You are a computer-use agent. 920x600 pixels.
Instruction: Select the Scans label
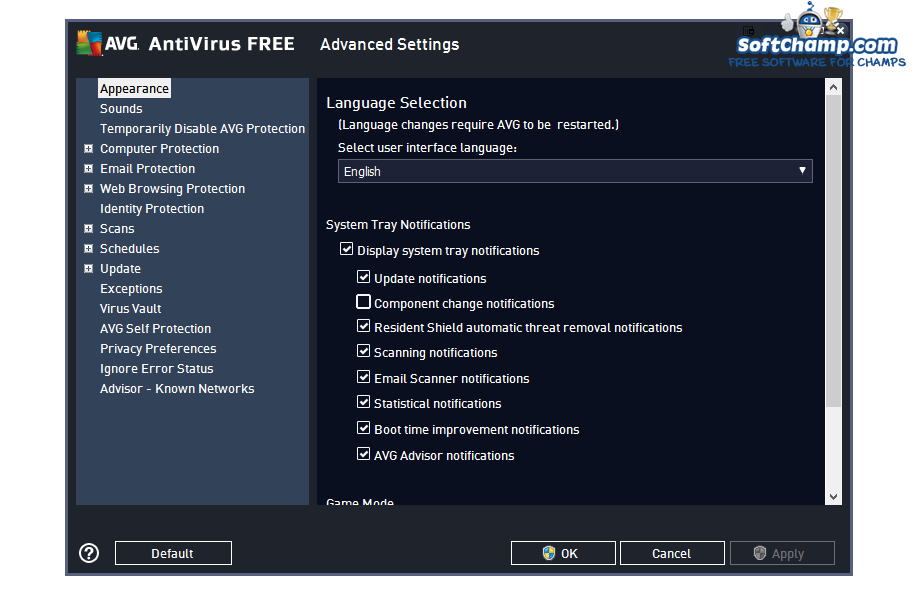[x=117, y=229]
